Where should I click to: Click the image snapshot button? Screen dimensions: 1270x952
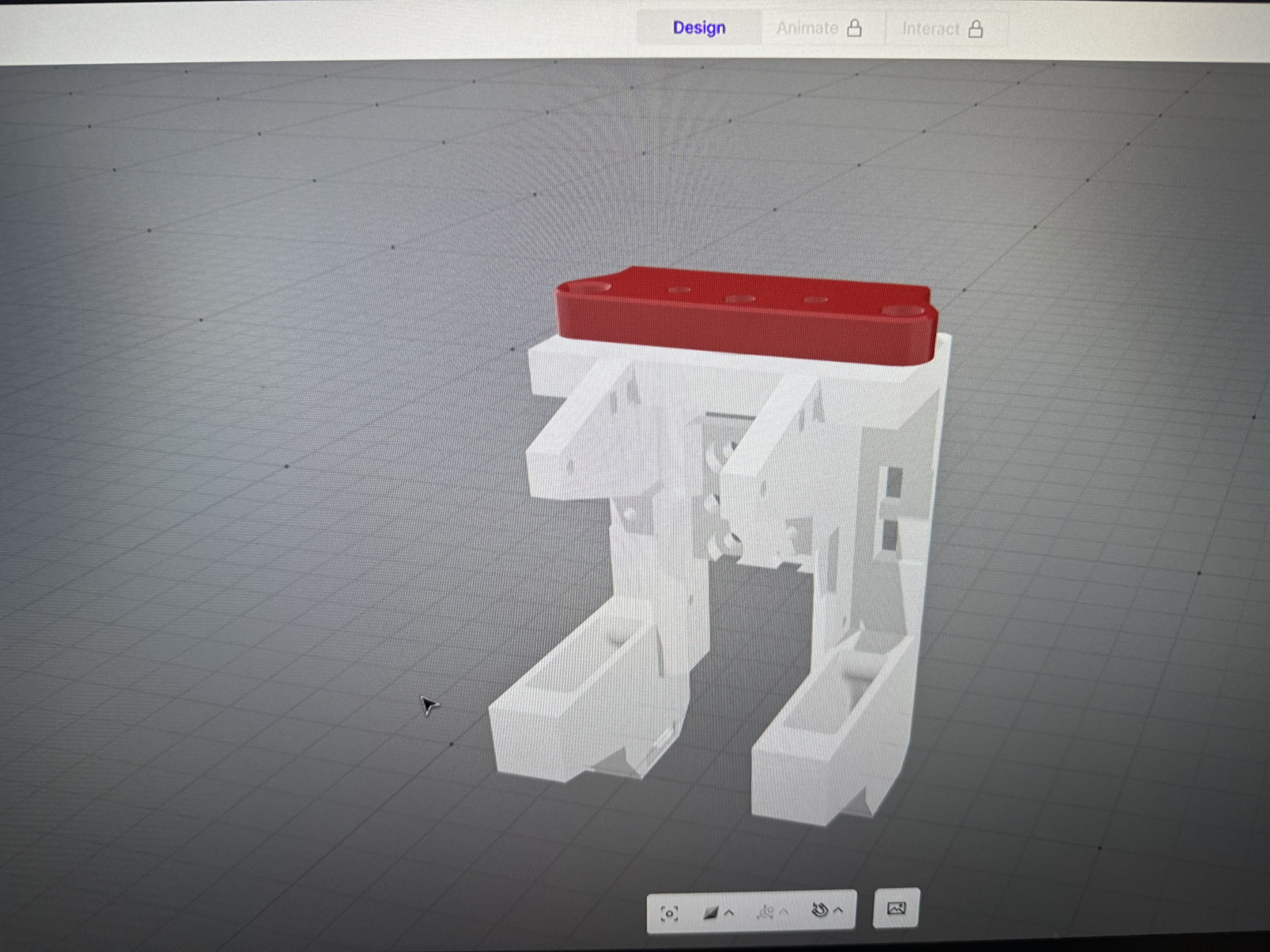(896, 908)
